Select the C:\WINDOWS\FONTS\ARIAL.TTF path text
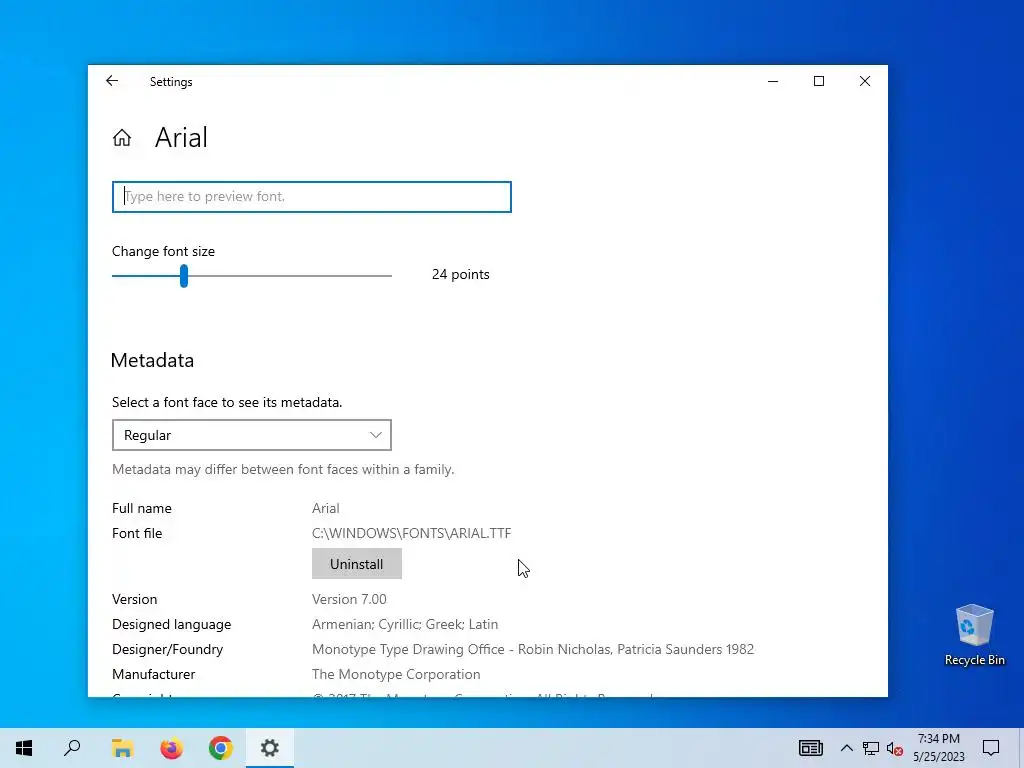 (411, 533)
